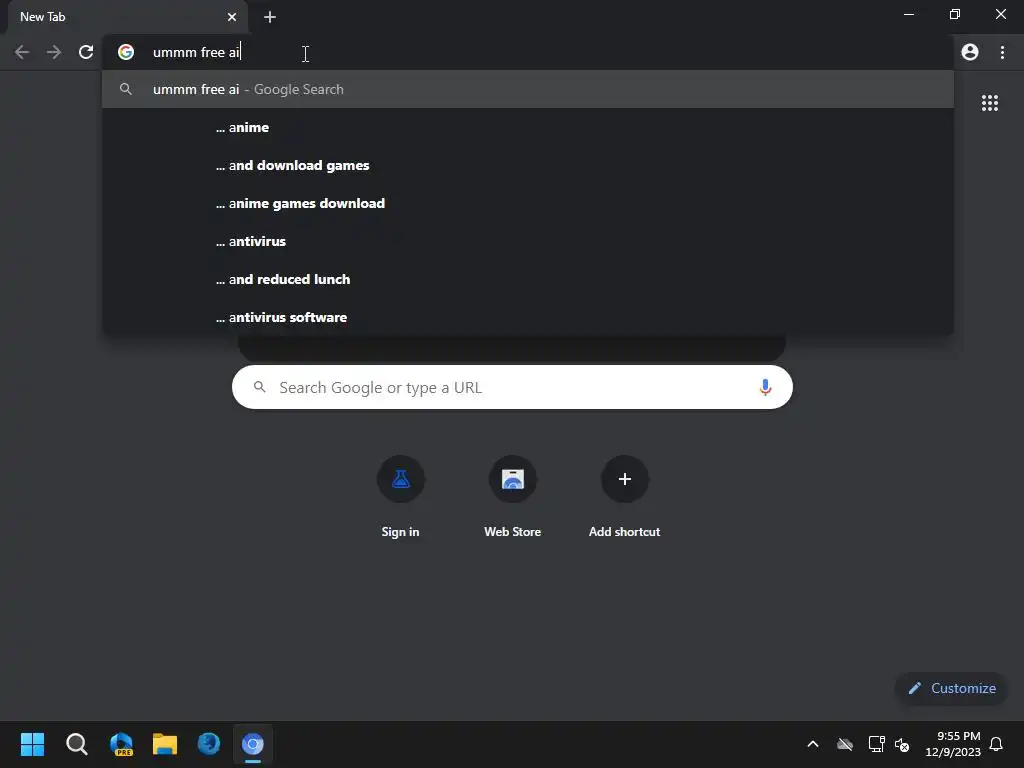Open the Customize button
This screenshot has height=768, width=1024.
(x=952, y=688)
